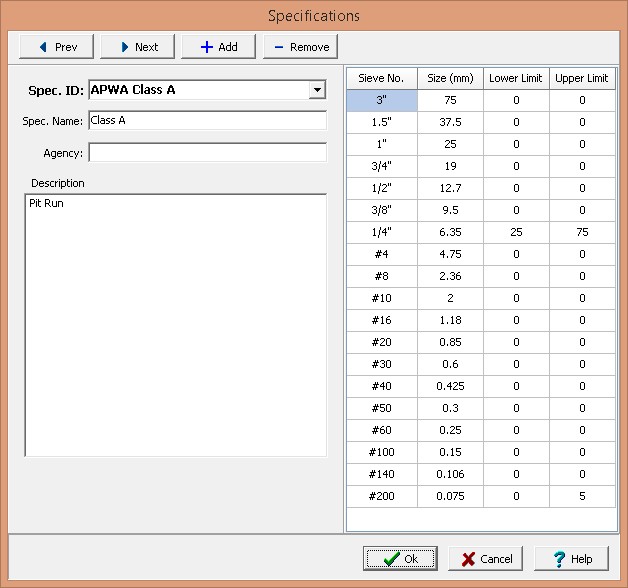Image resolution: width=628 pixels, height=588 pixels.
Task: Click the Sieve No. column header
Action: pyautogui.click(x=381, y=78)
